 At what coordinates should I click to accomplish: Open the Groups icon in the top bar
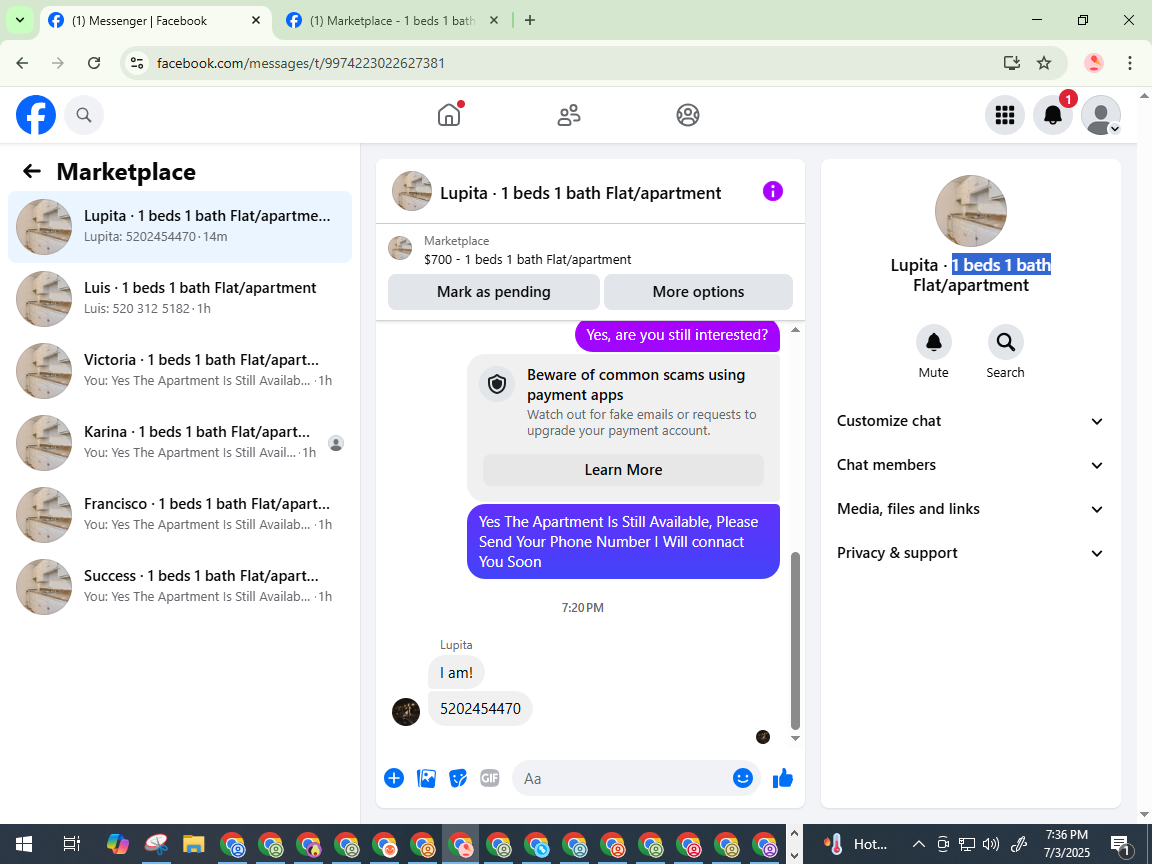(688, 115)
